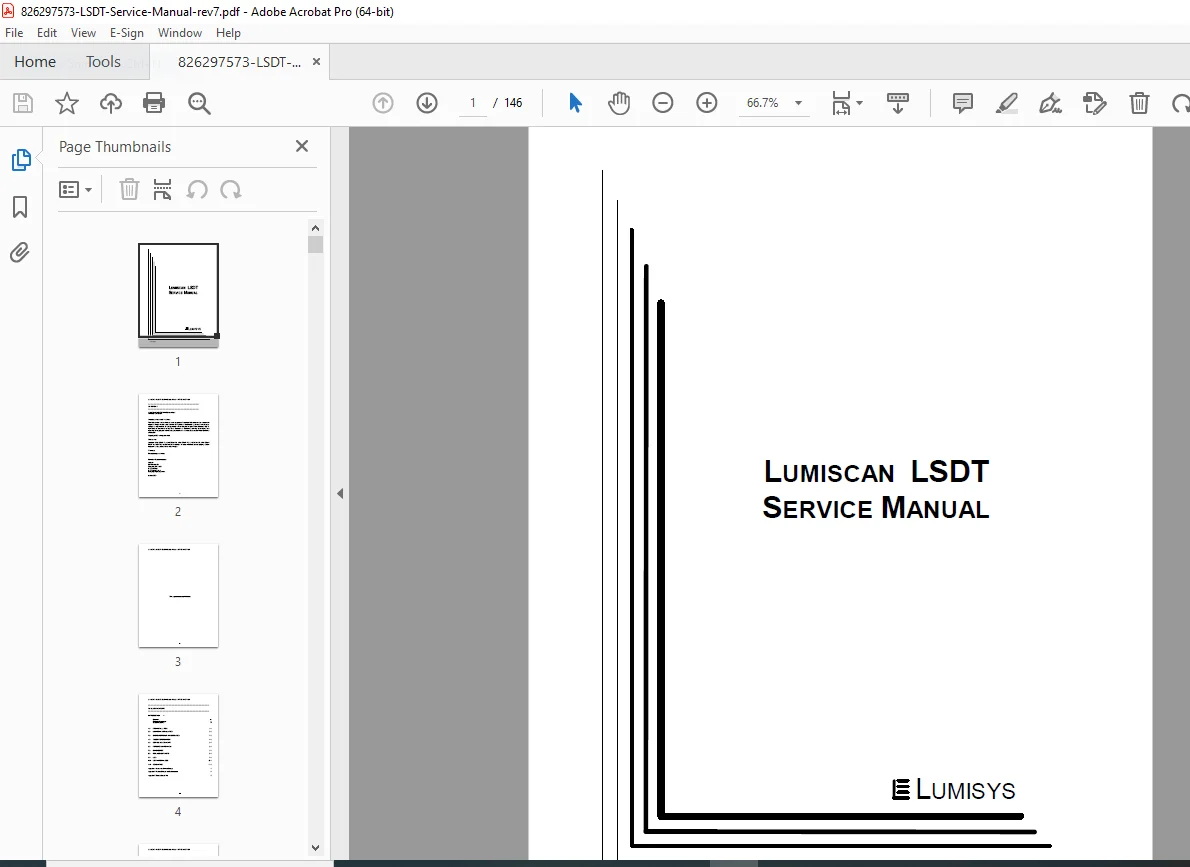Select the Highlight text tool
This screenshot has width=1190, height=867.
click(1006, 102)
